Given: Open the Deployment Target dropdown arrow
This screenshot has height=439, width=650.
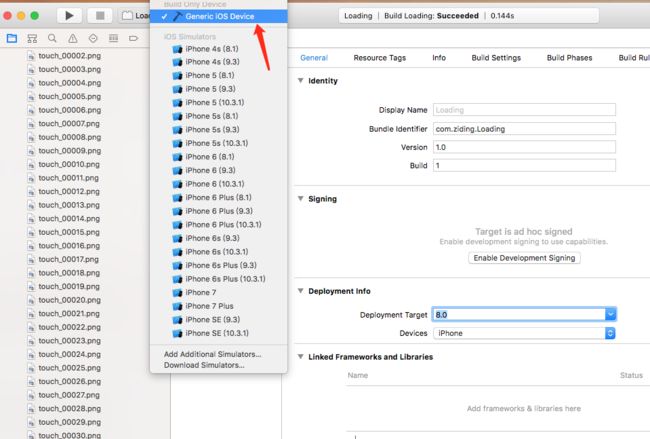Looking at the screenshot, I should [610, 315].
